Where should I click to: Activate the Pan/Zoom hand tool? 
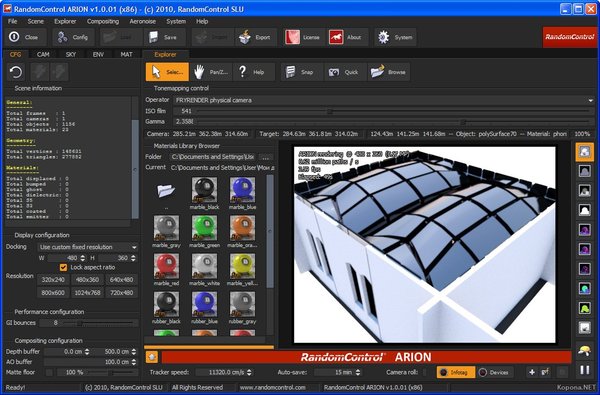coord(211,72)
